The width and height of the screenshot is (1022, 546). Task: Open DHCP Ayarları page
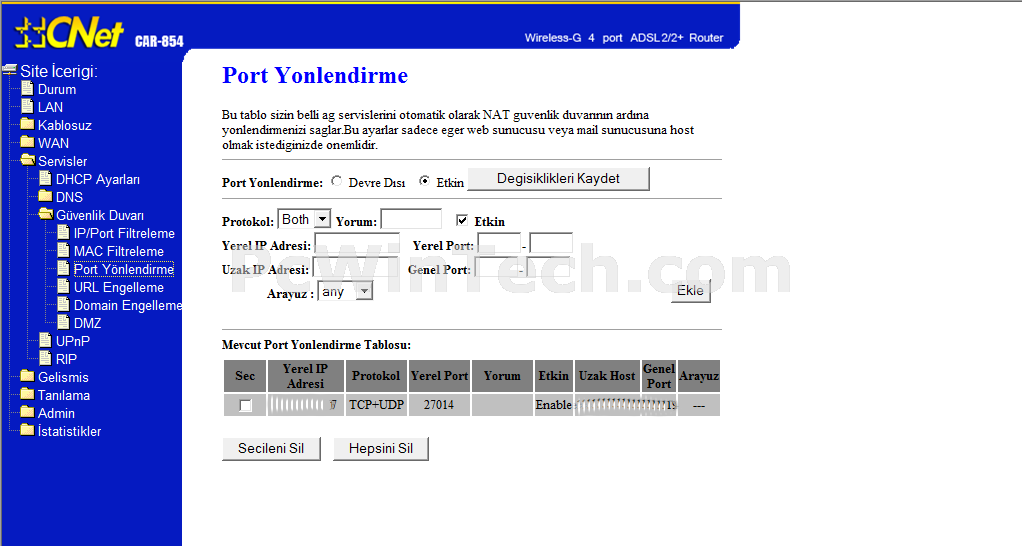pos(98,179)
